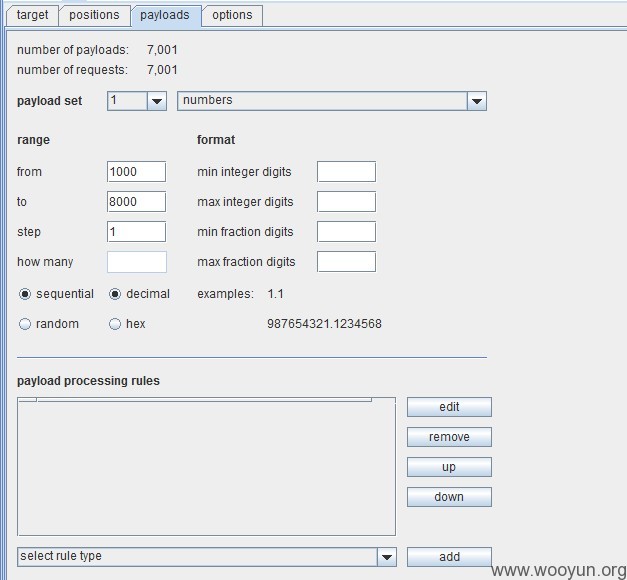The image size is (627, 580).
Task: Move rule with the up button
Action: click(449, 467)
